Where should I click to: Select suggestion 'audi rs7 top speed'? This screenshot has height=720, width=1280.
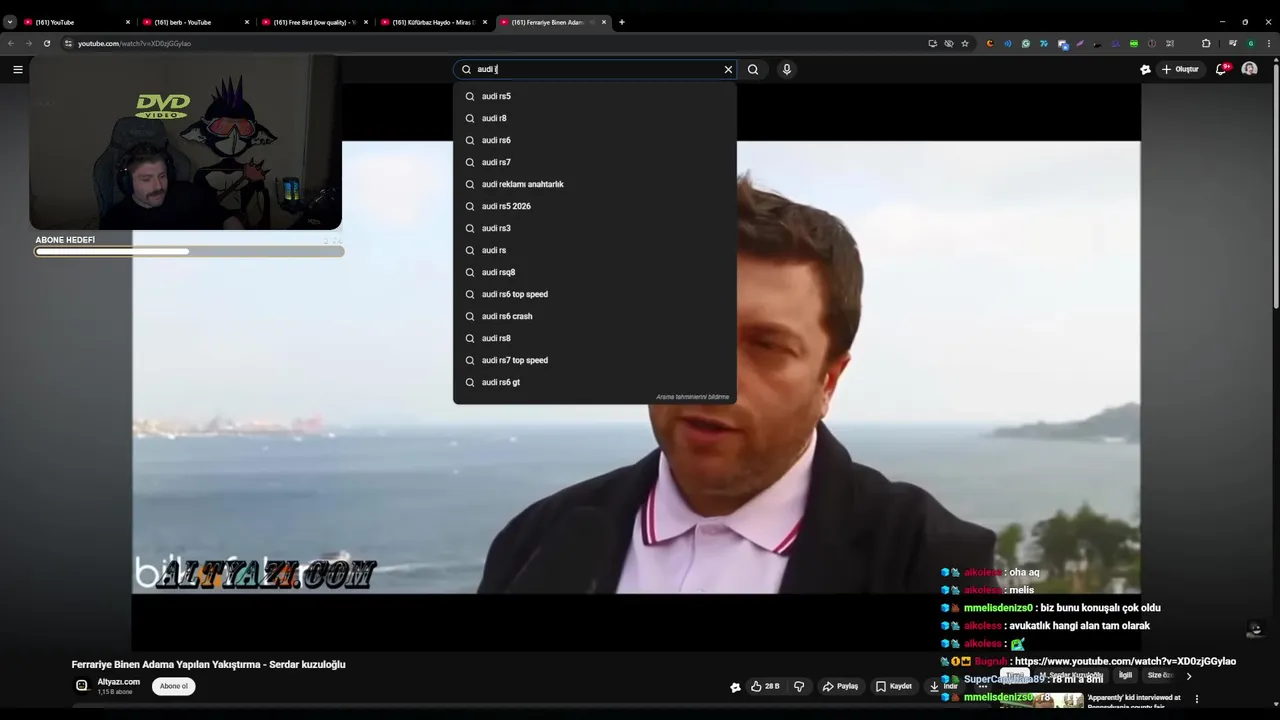(x=595, y=360)
